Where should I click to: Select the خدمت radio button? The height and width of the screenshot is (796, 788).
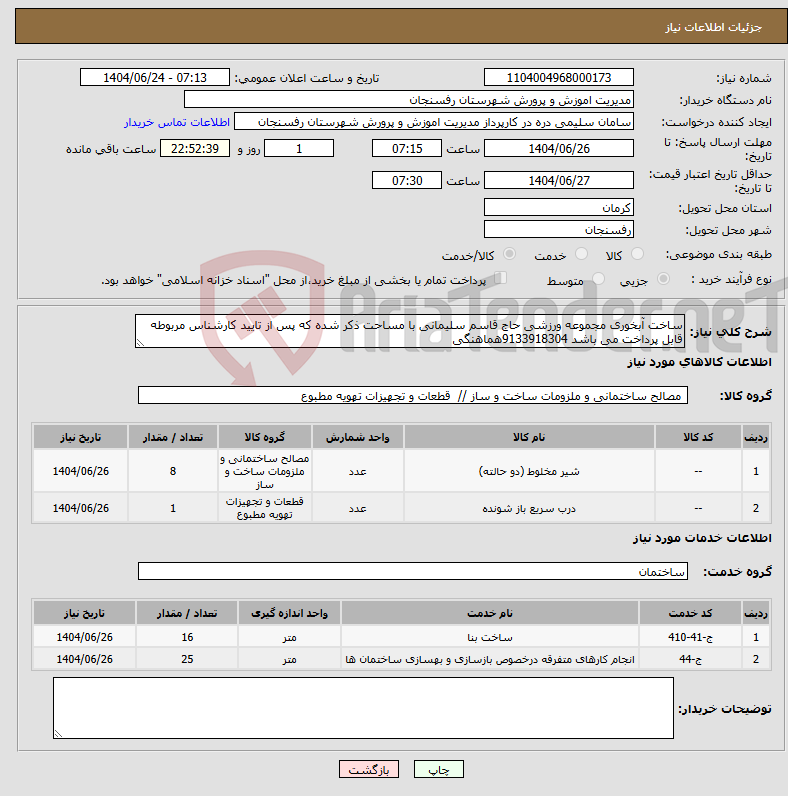[581, 254]
